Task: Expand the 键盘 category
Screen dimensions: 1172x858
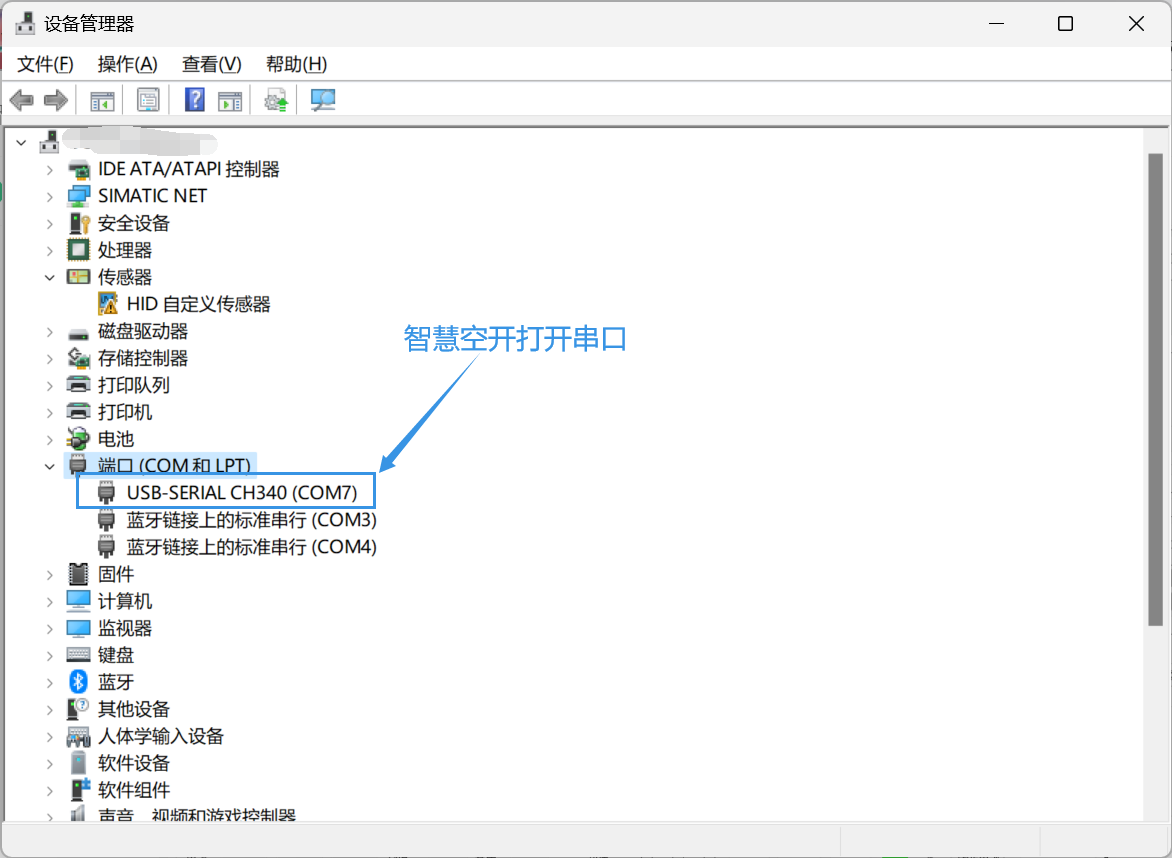Action: tap(50, 655)
